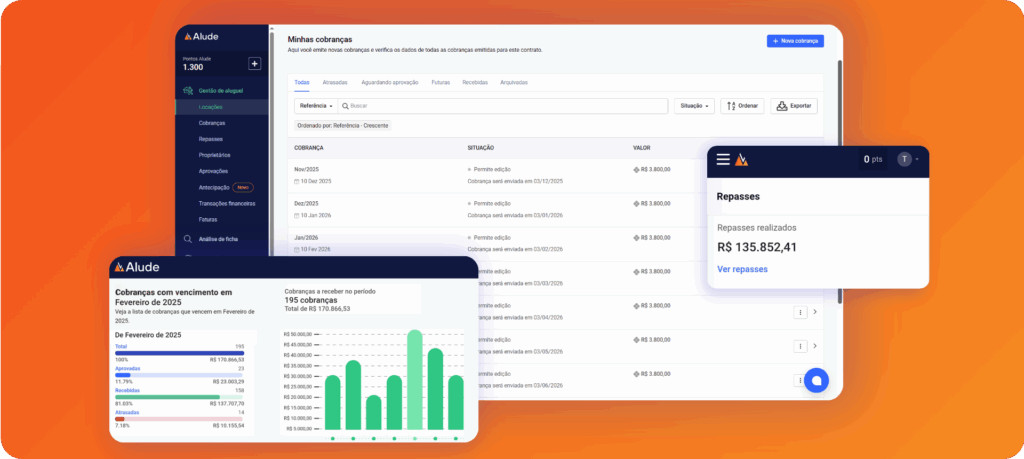Image resolution: width=1024 pixels, height=459 pixels.
Task: Open the Referência dropdown
Action: 316,105
